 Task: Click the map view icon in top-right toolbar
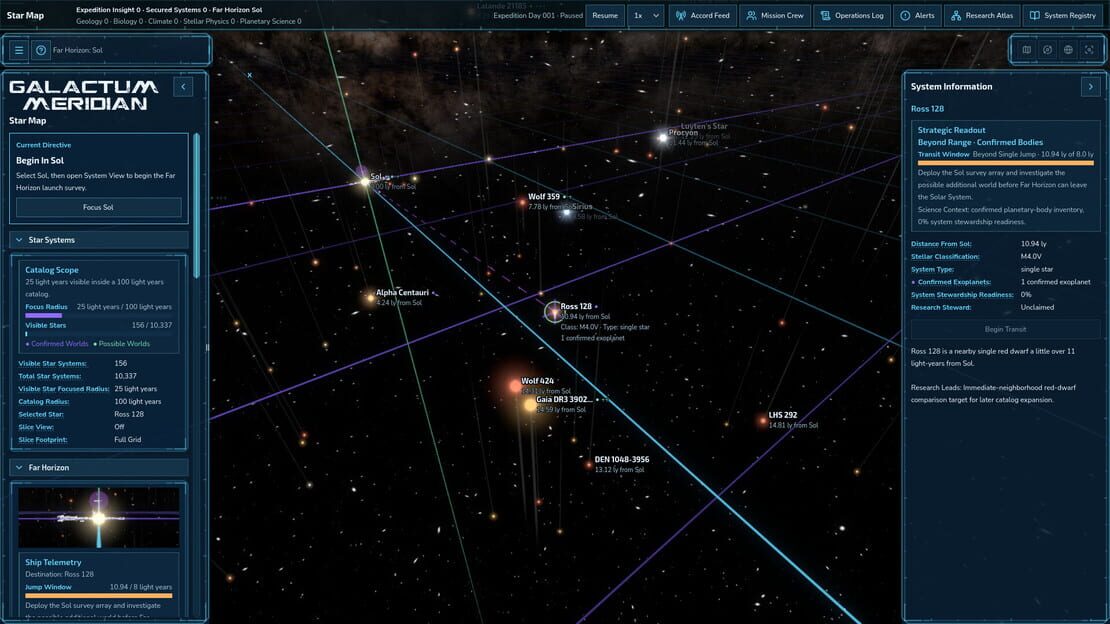1026,50
